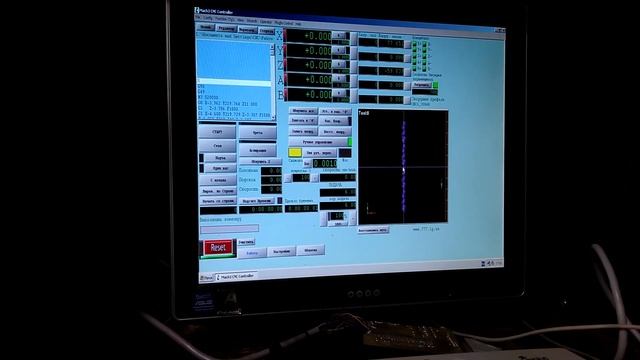640x360 pixels.
Task: Toggle the button beside green LED under axis LEDs
Action: [422, 85]
